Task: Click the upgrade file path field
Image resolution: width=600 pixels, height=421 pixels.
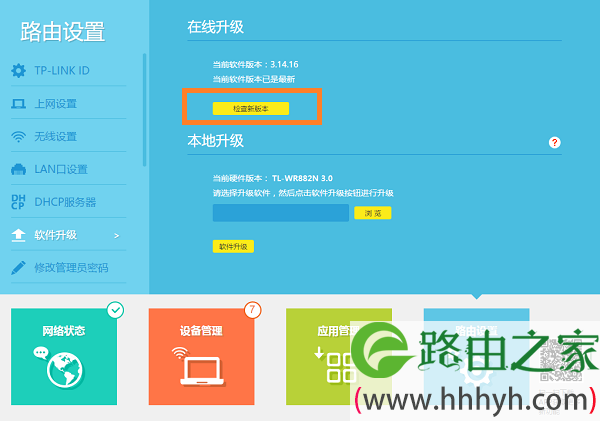Action: coord(280,213)
